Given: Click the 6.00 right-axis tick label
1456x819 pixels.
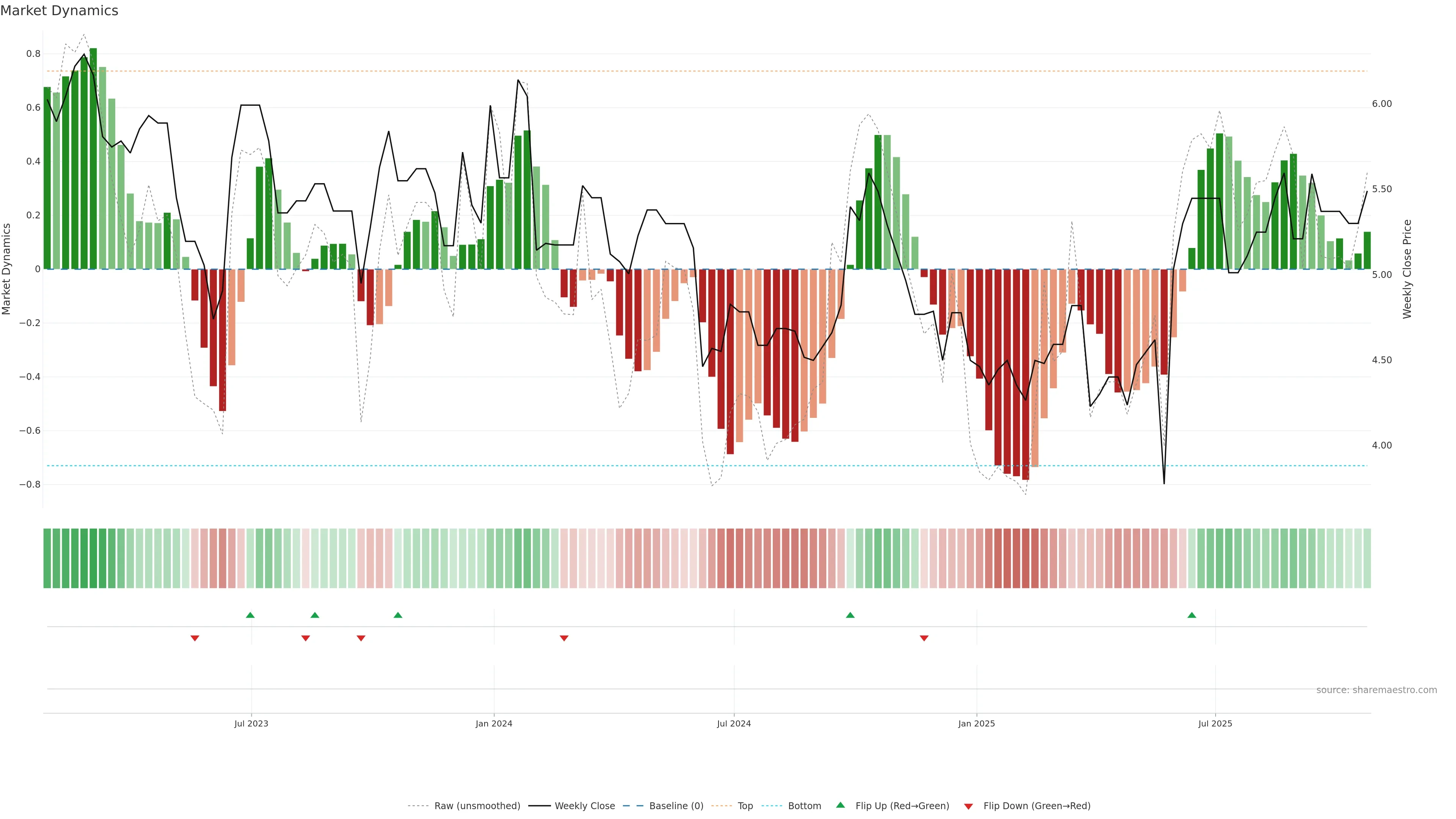Looking at the screenshot, I should tap(1381, 104).
